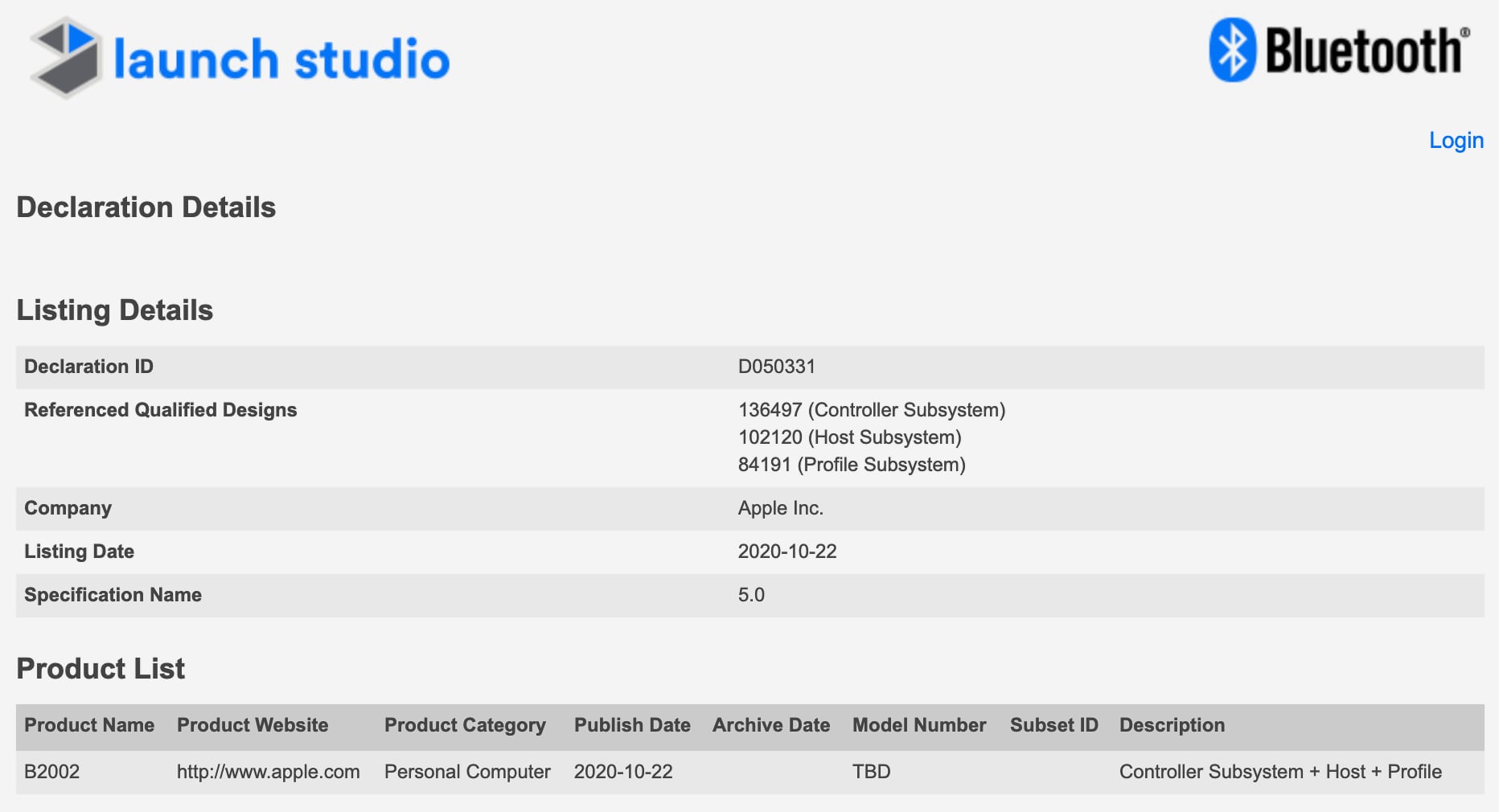Select publish date 2020-10-22 in product row
The image size is (1499, 812).
[x=623, y=772]
